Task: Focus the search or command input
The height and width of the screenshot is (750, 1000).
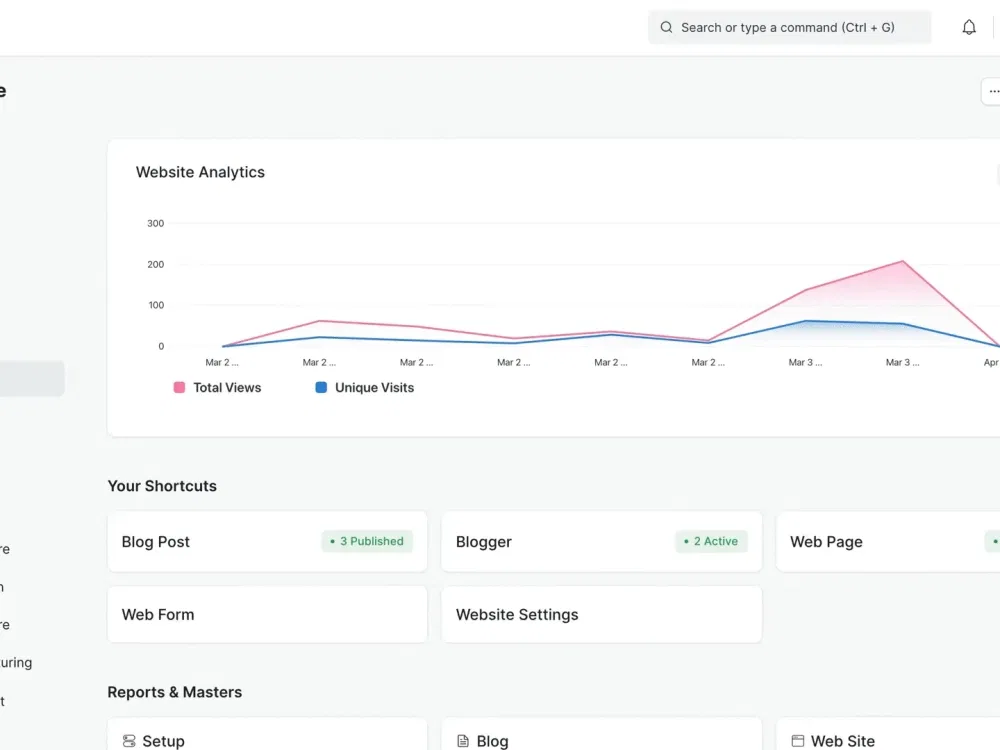Action: 790,27
